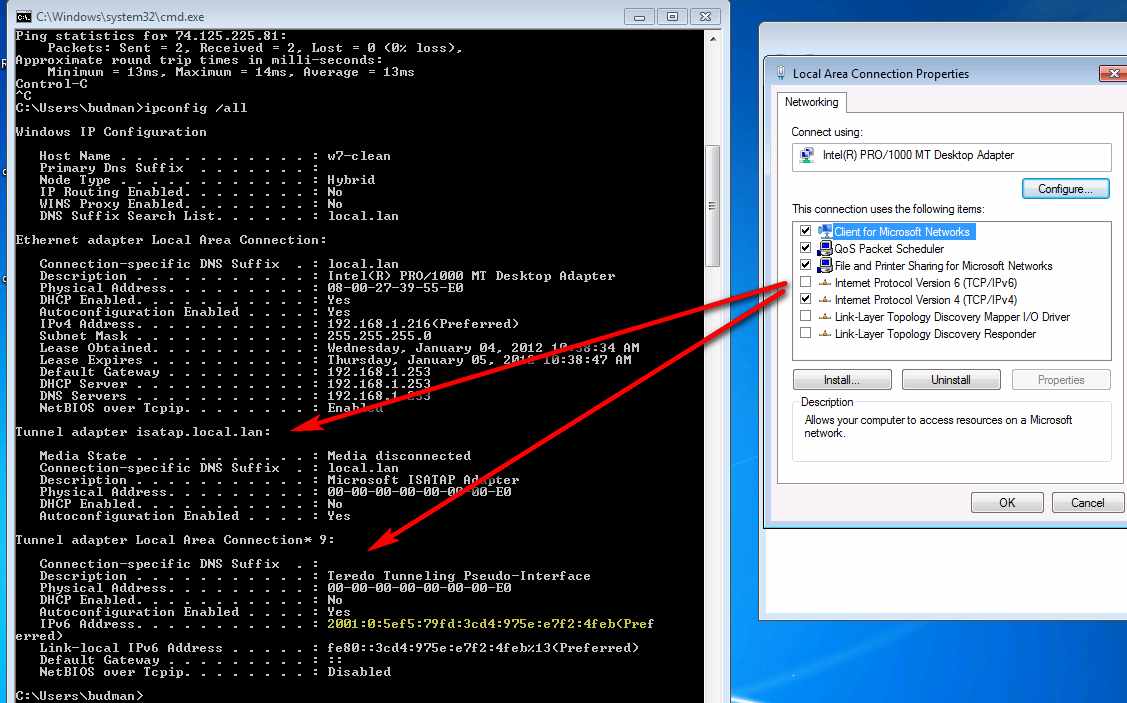This screenshot has height=703, width=1127.
Task: Uncheck File and Printer Sharing for Microsoft Networks
Action: (806, 265)
